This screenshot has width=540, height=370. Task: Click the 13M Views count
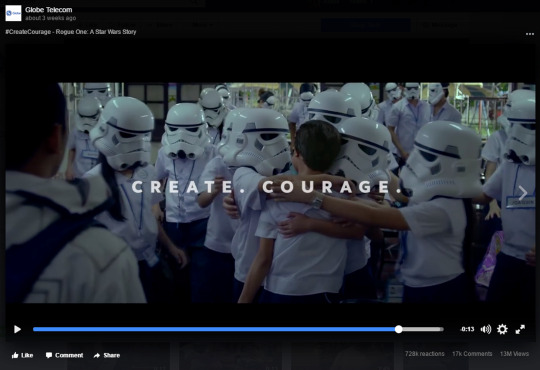514,354
